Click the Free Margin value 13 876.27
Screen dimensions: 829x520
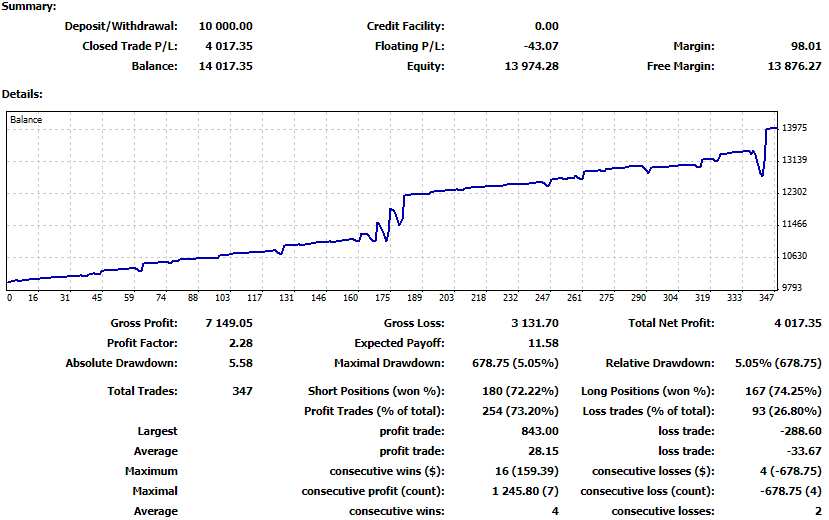point(795,66)
